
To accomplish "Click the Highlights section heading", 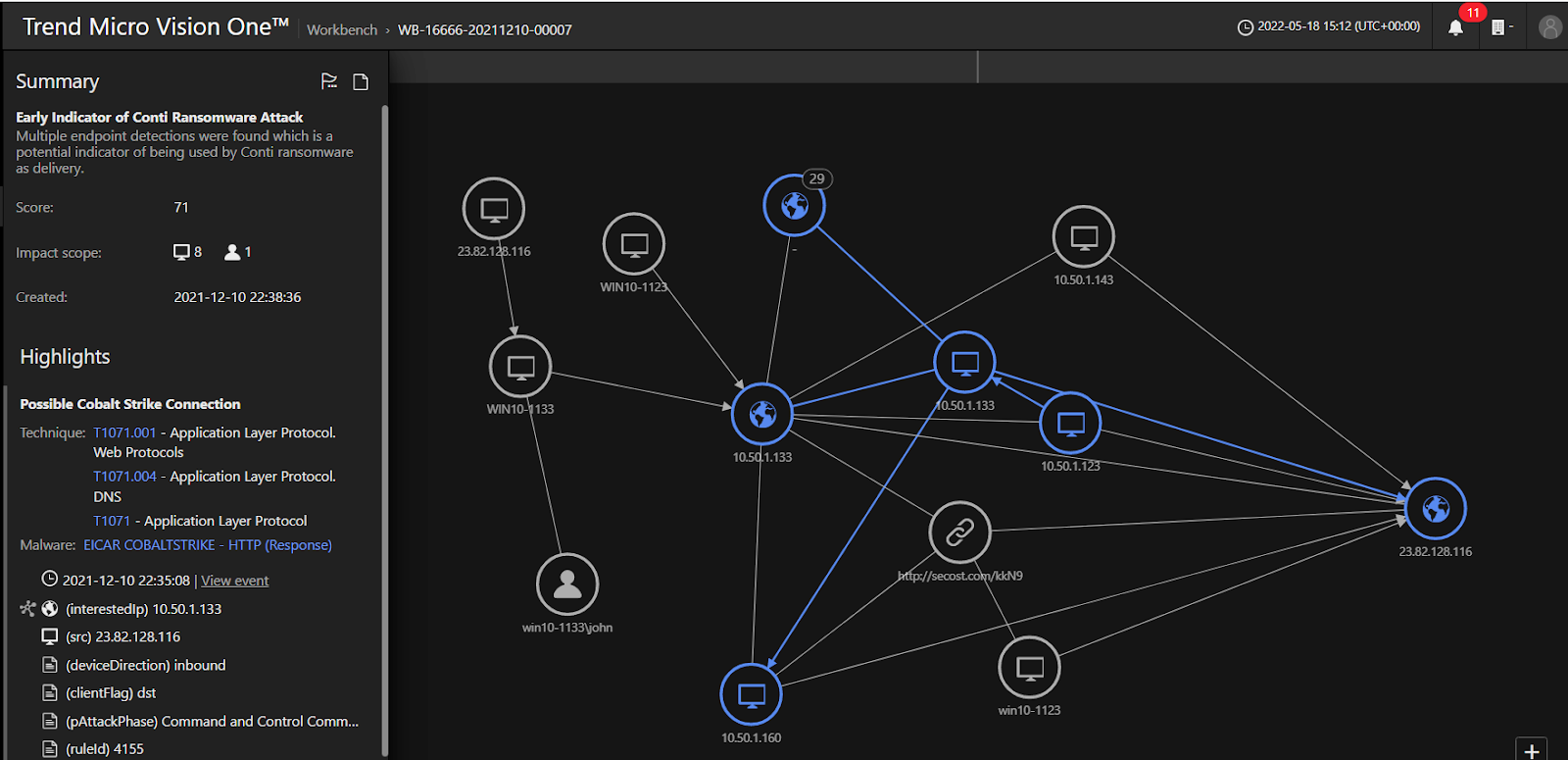I will pos(65,357).
